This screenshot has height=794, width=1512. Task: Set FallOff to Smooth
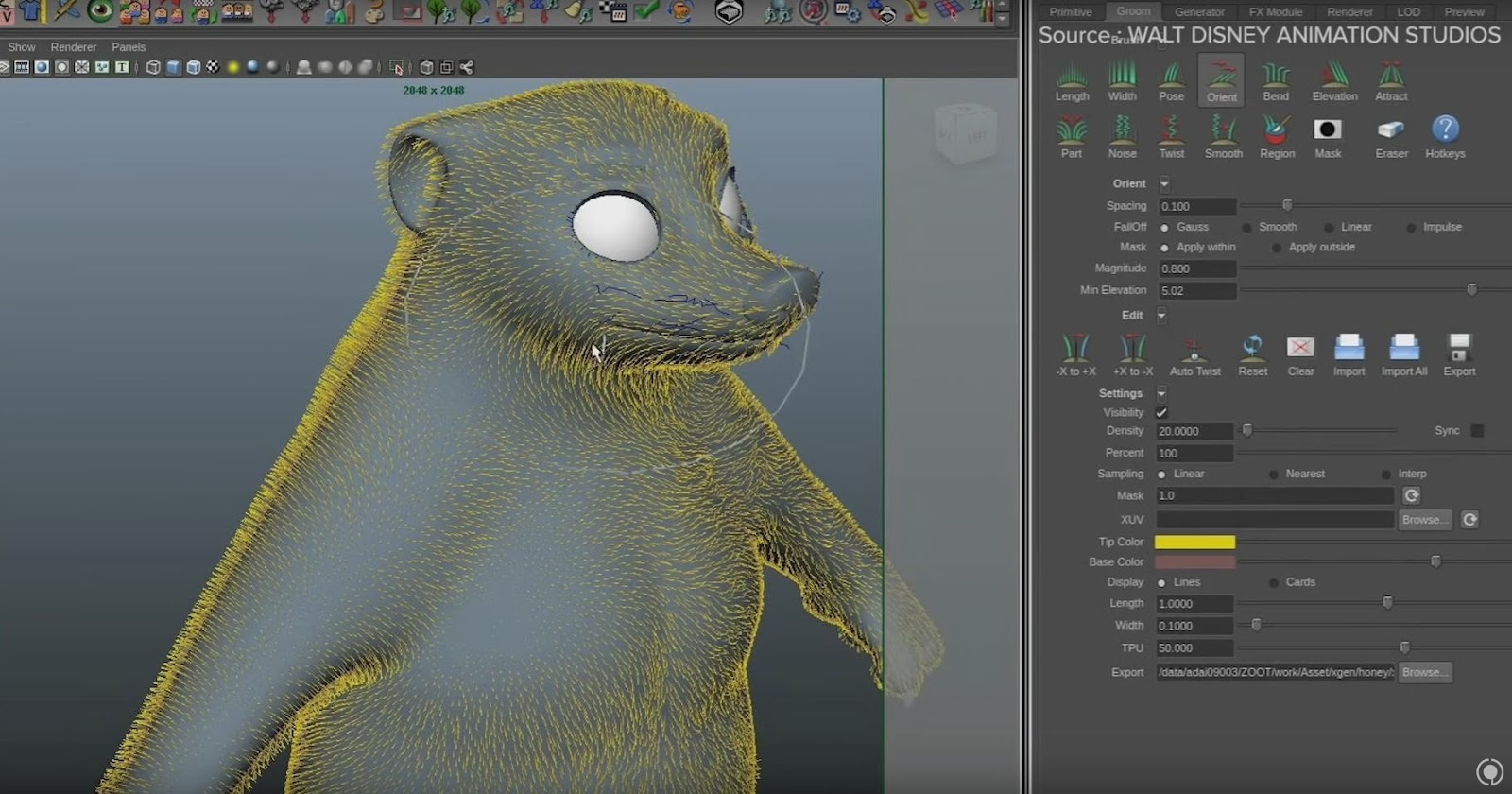pyautogui.click(x=1269, y=227)
